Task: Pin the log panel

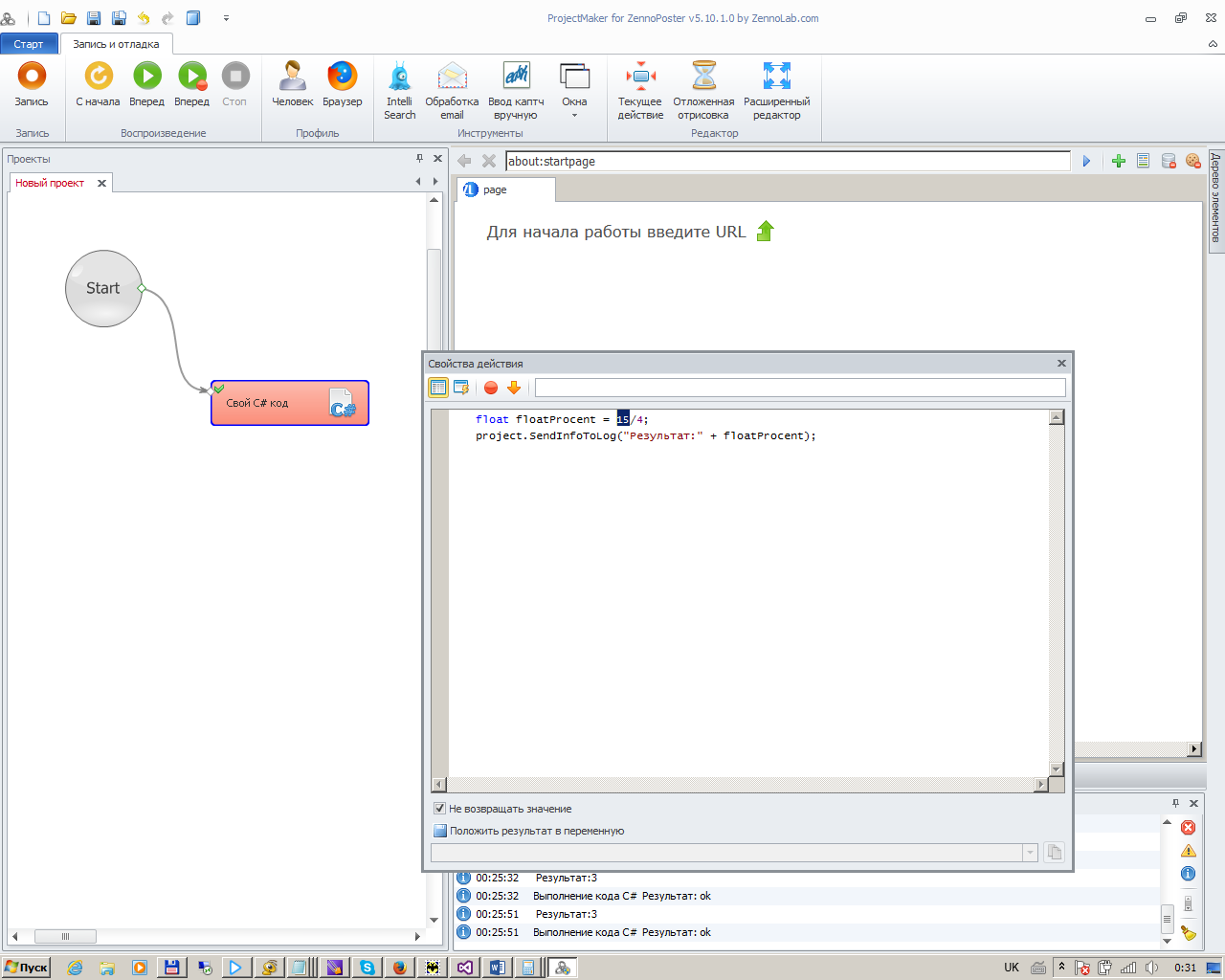Action: click(1176, 803)
